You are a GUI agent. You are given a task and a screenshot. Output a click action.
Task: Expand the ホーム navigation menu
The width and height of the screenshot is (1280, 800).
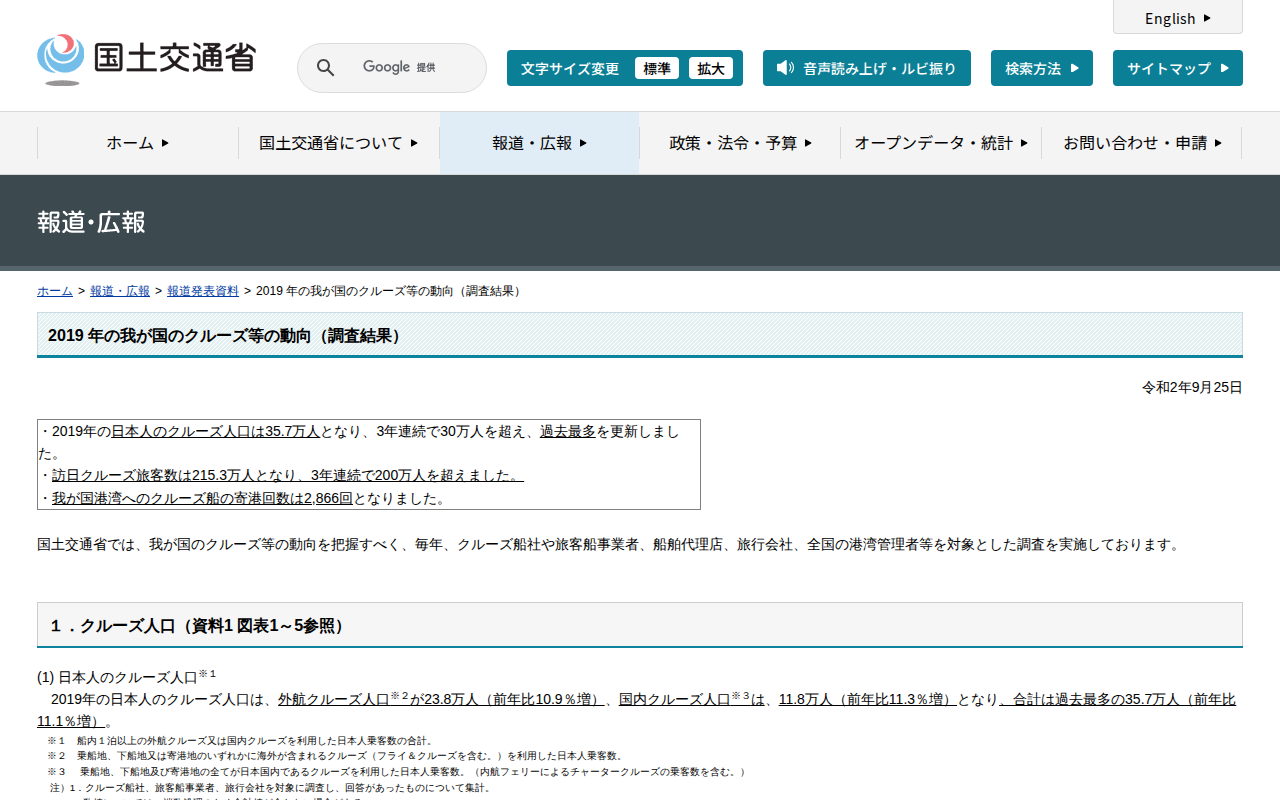tap(138, 143)
